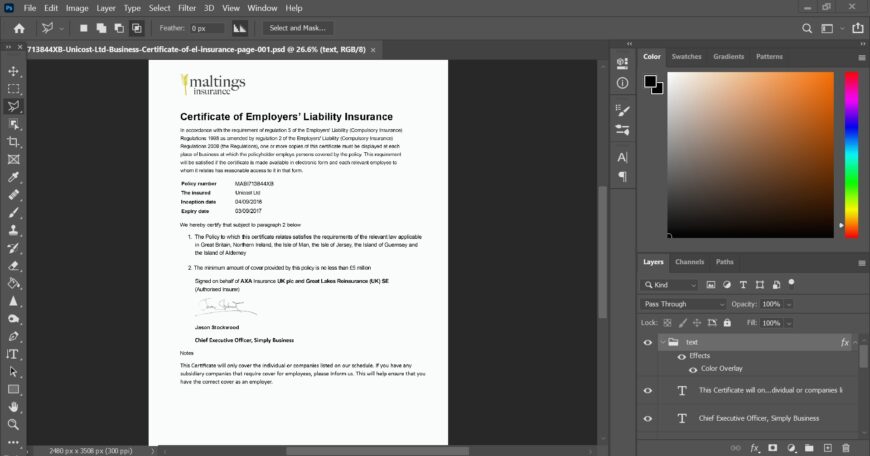Select the History Brush tool
The image size is (870, 456).
[13, 248]
